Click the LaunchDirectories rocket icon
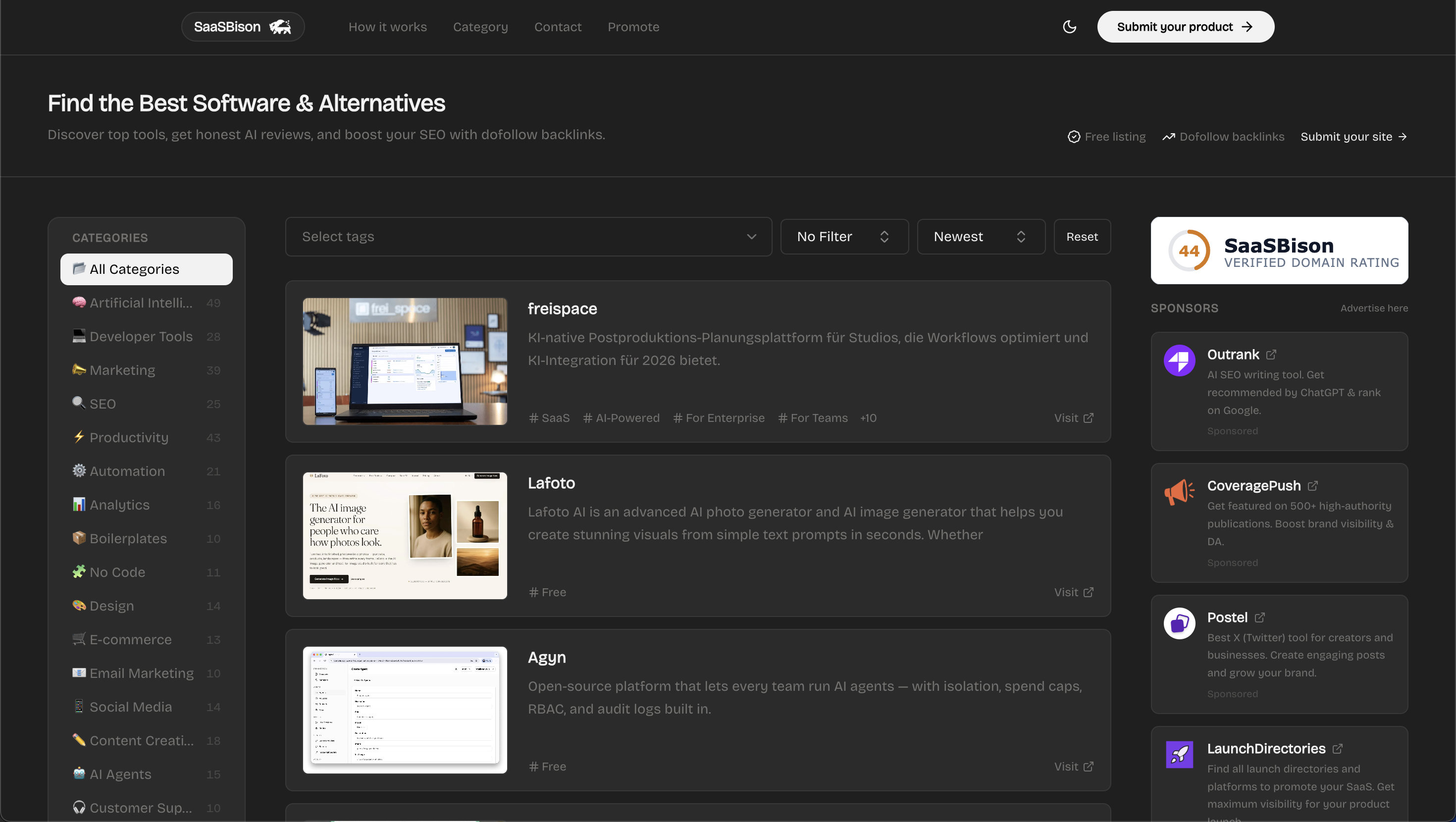Image resolution: width=1456 pixels, height=822 pixels. click(1180, 755)
